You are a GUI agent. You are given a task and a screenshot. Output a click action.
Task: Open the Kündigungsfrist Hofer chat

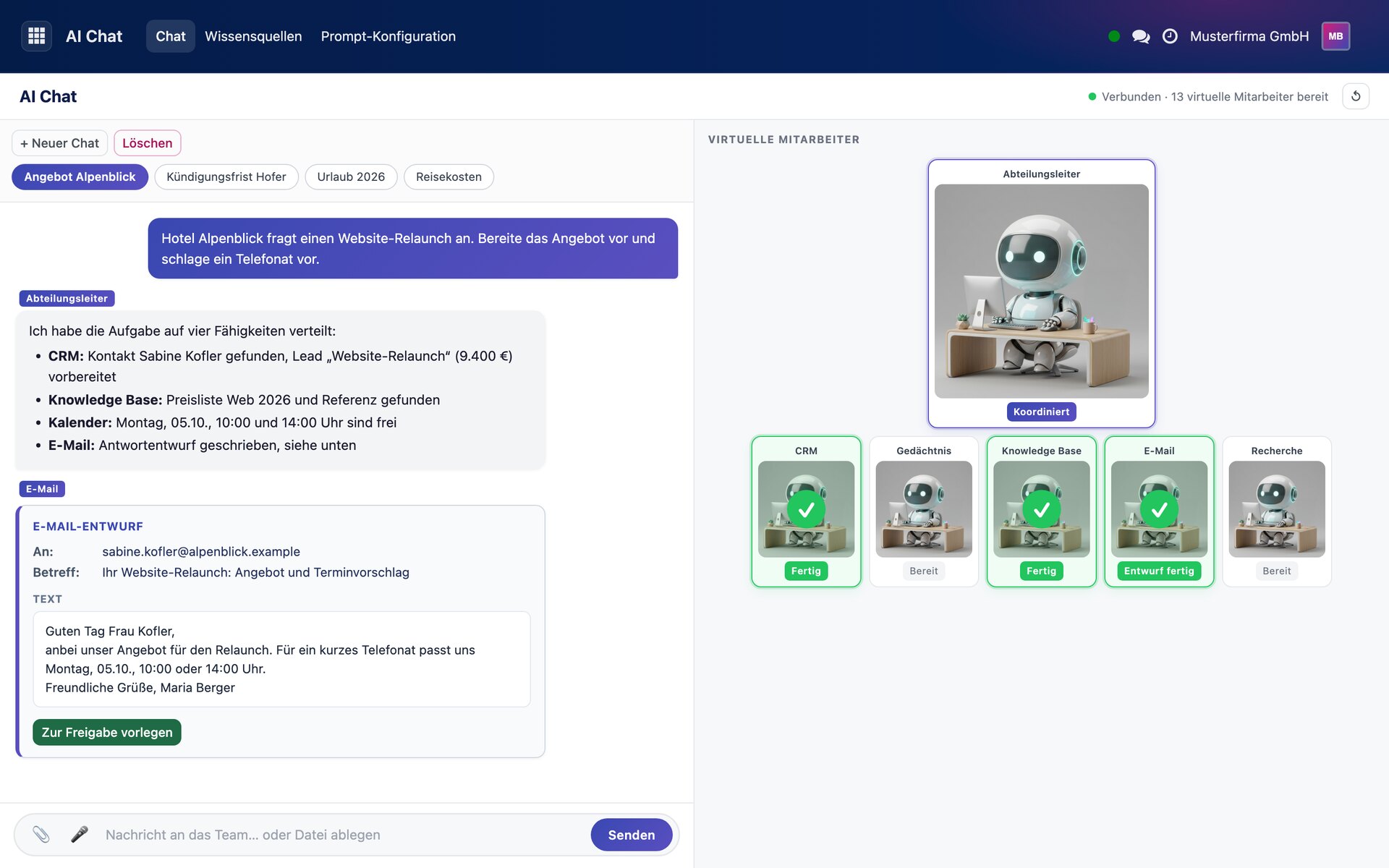point(226,176)
